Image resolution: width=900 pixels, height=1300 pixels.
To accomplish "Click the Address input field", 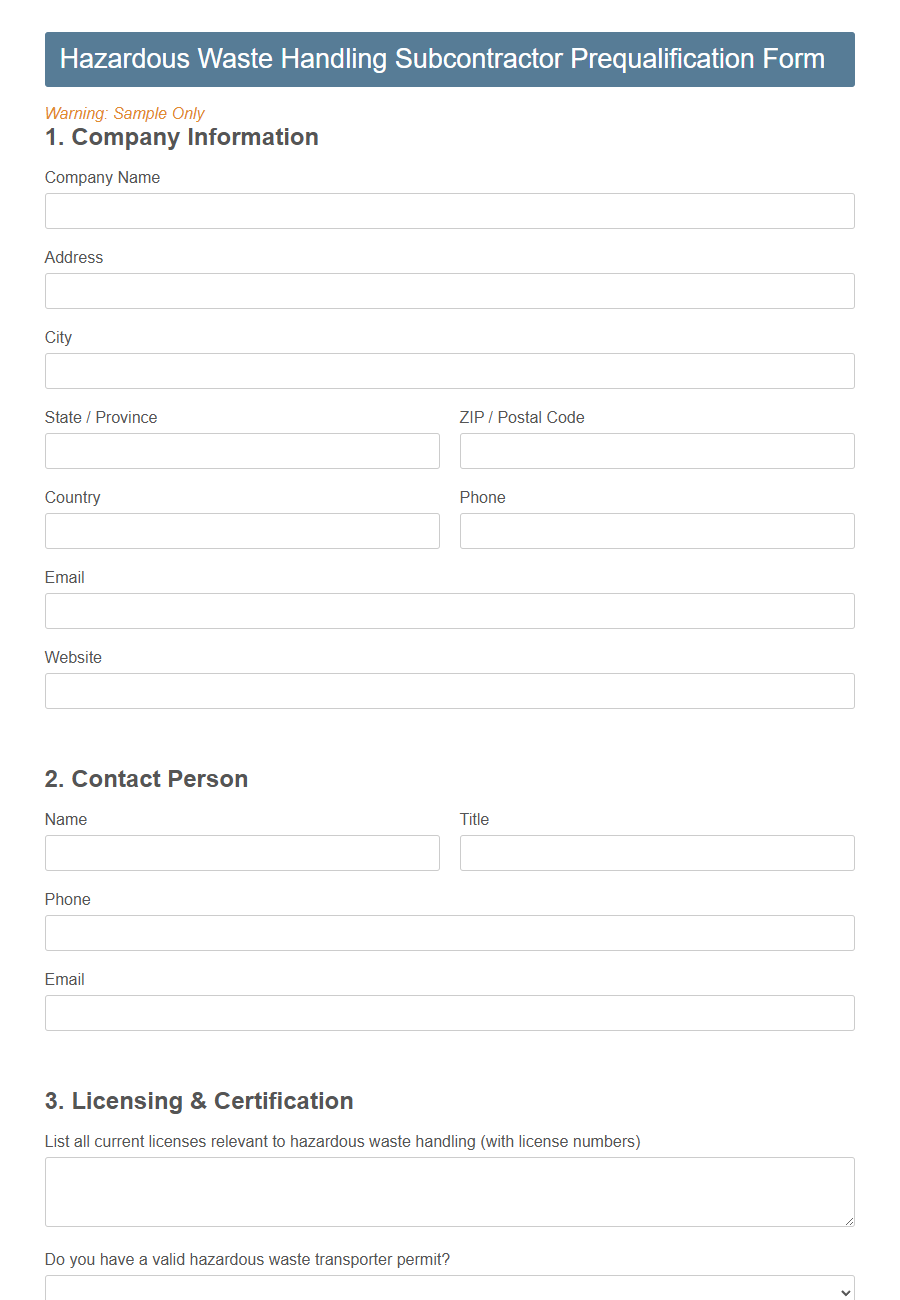I will click(450, 291).
